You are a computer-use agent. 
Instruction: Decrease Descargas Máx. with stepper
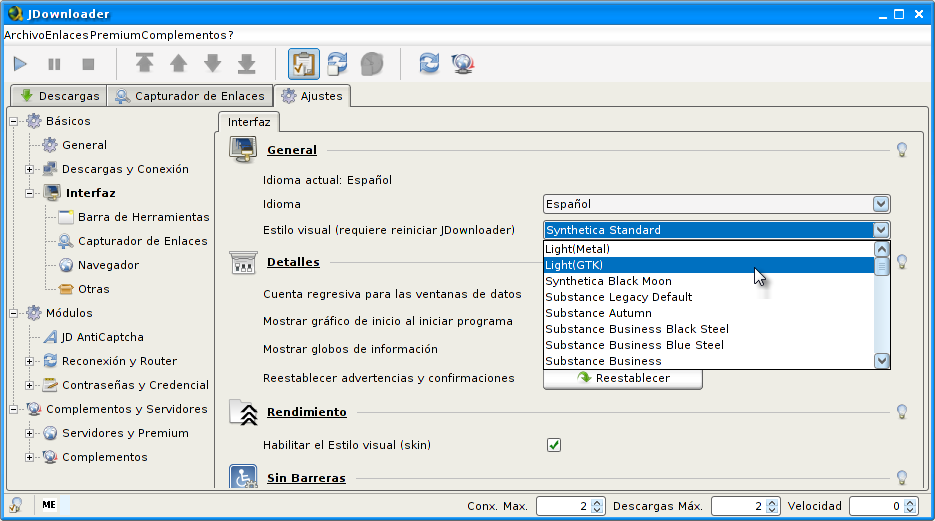[x=772, y=510]
